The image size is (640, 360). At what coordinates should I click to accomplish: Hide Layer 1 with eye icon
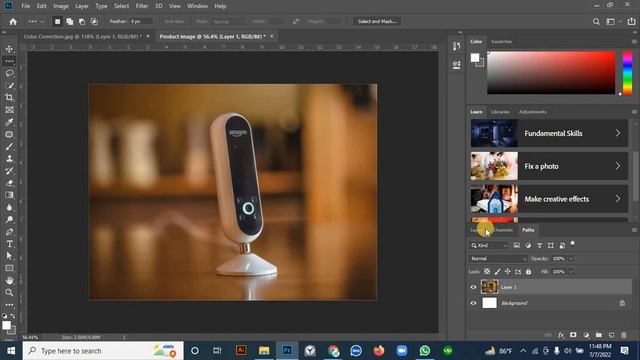click(x=473, y=287)
